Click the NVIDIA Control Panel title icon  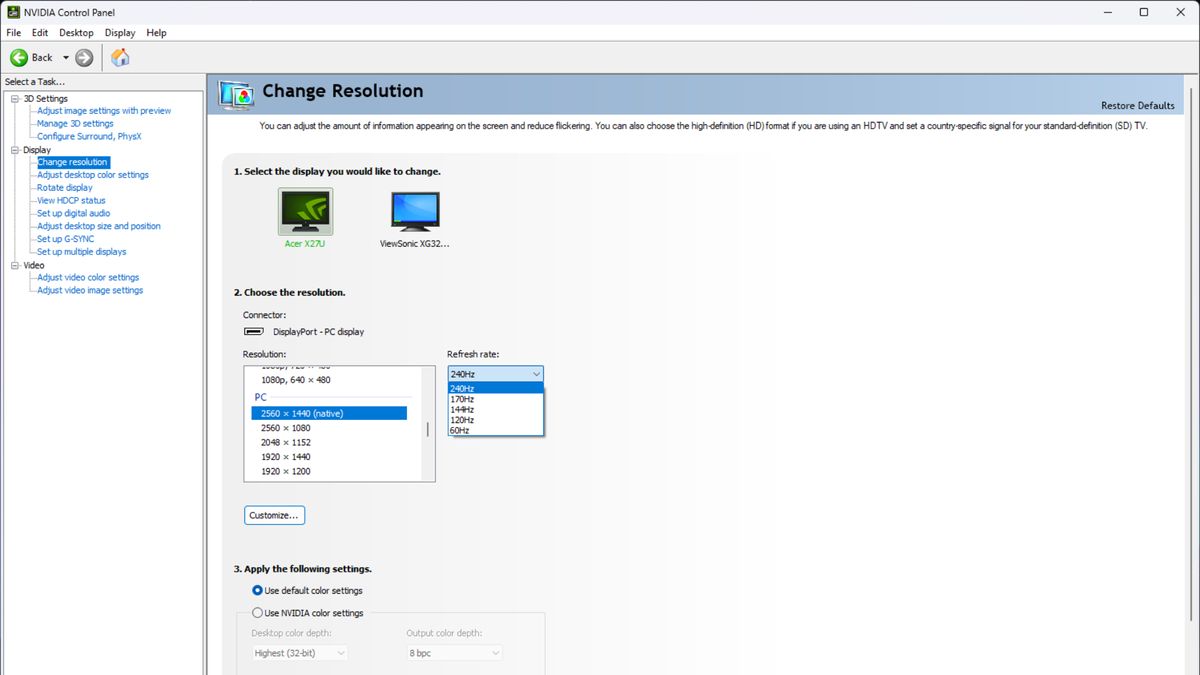pyautogui.click(x=13, y=12)
